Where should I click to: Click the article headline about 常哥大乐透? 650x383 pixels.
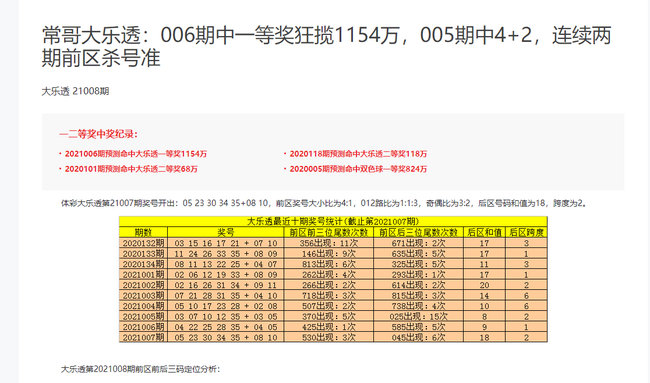tap(327, 46)
